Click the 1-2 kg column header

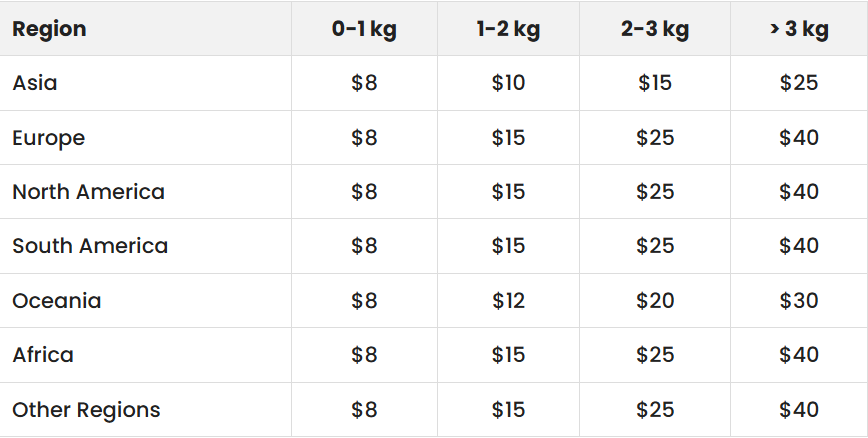[508, 29]
